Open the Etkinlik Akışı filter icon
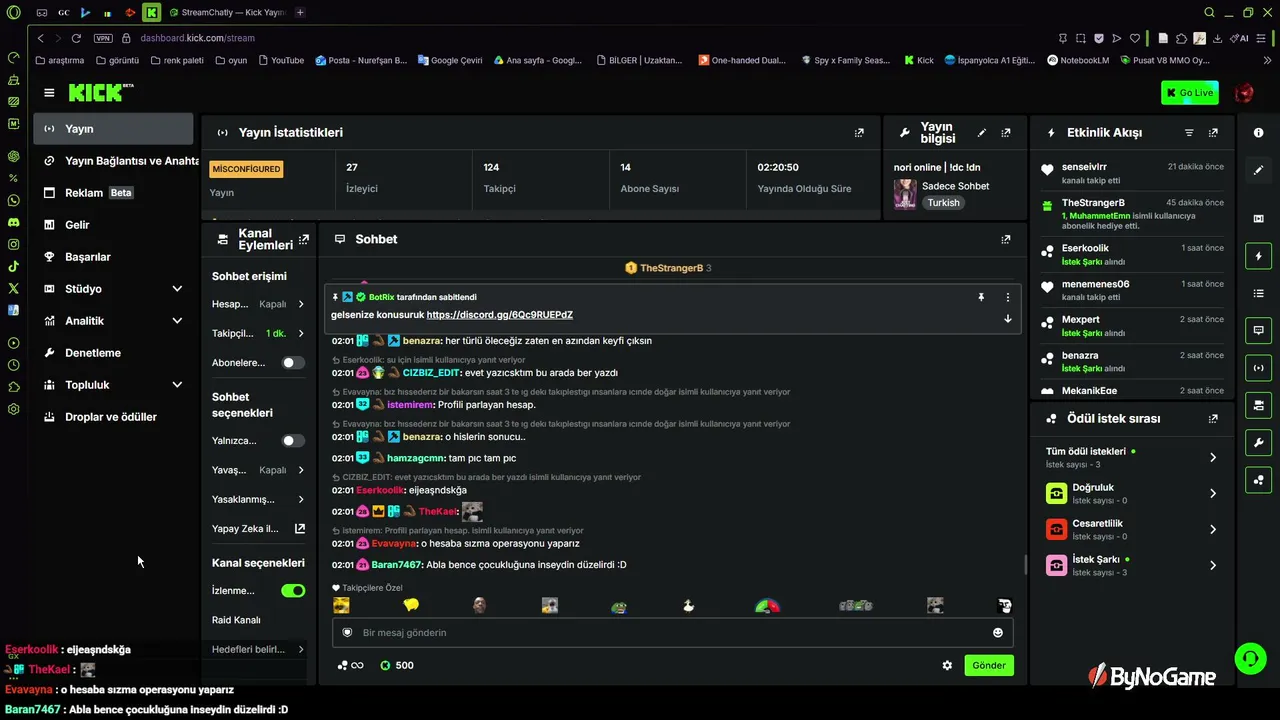The image size is (1280, 720). click(1189, 132)
